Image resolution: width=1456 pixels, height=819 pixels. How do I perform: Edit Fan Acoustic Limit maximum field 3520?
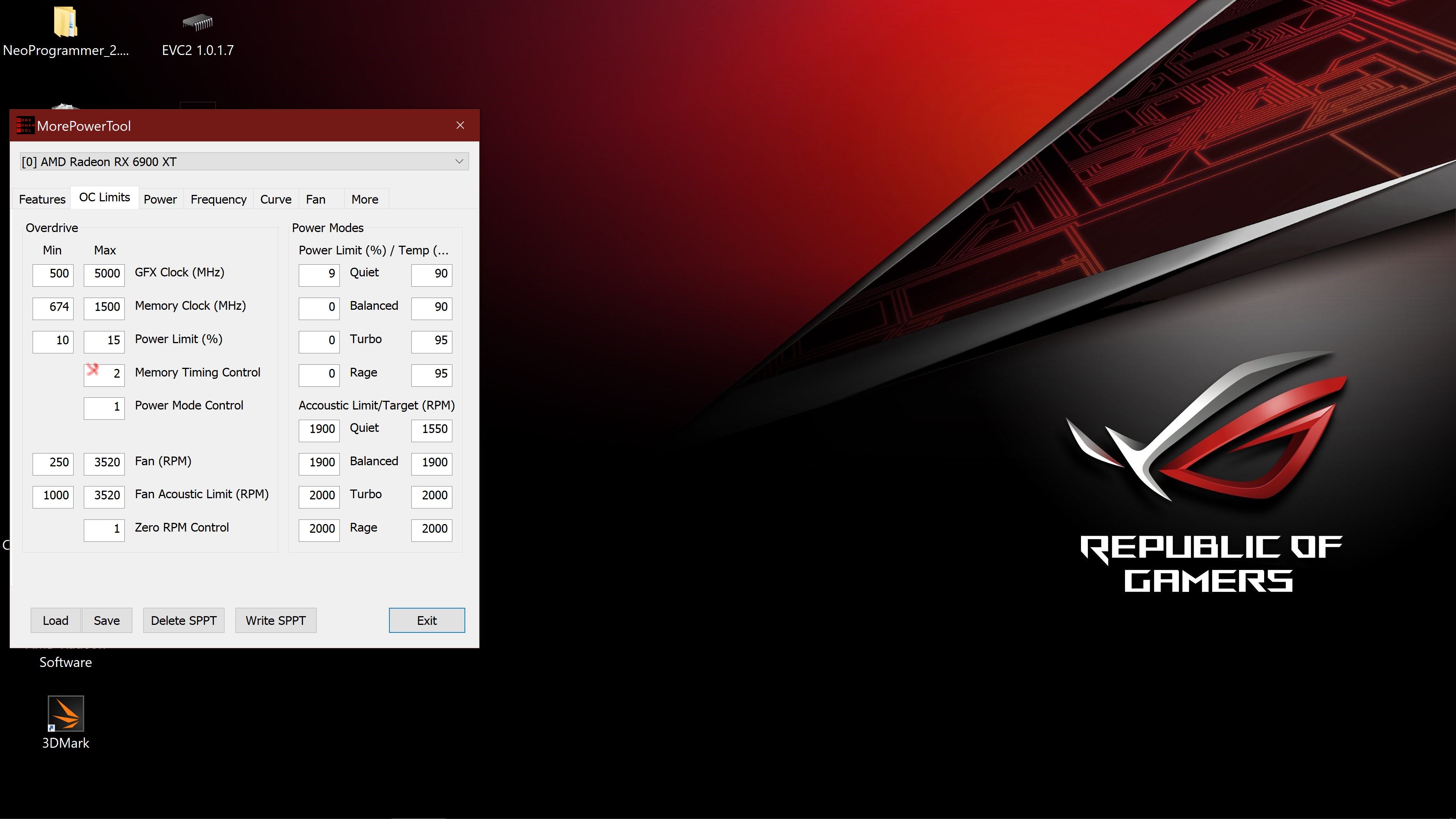pos(104,497)
